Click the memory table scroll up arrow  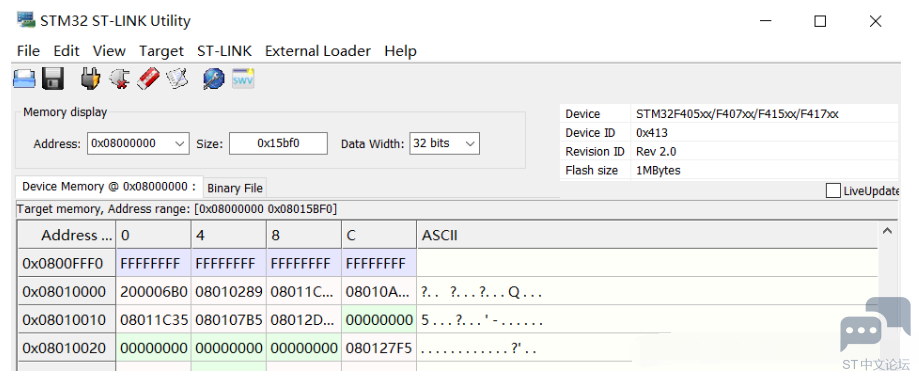point(887,231)
